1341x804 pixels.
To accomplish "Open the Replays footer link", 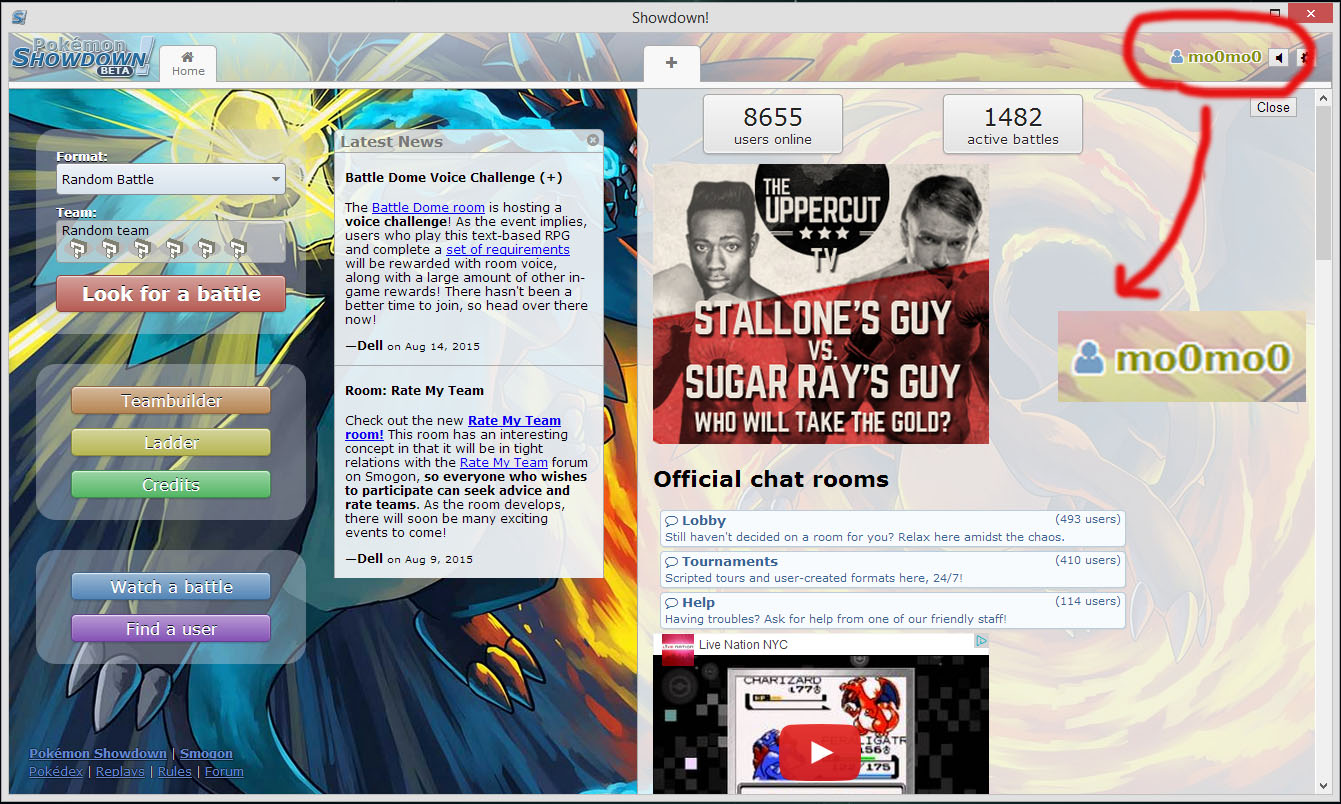I will click(x=121, y=771).
